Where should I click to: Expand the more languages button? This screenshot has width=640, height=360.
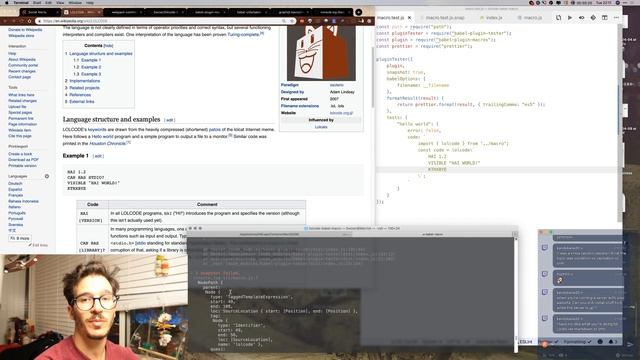20,238
